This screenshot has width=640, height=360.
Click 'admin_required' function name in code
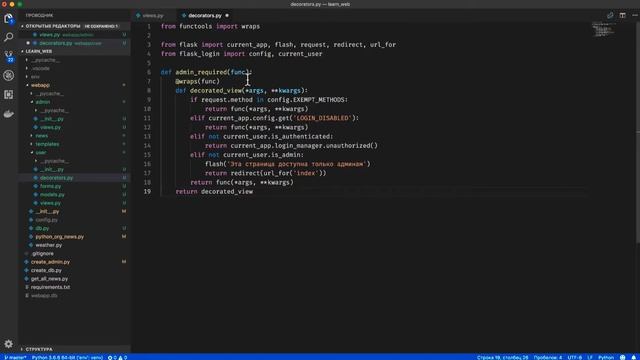[202, 72]
